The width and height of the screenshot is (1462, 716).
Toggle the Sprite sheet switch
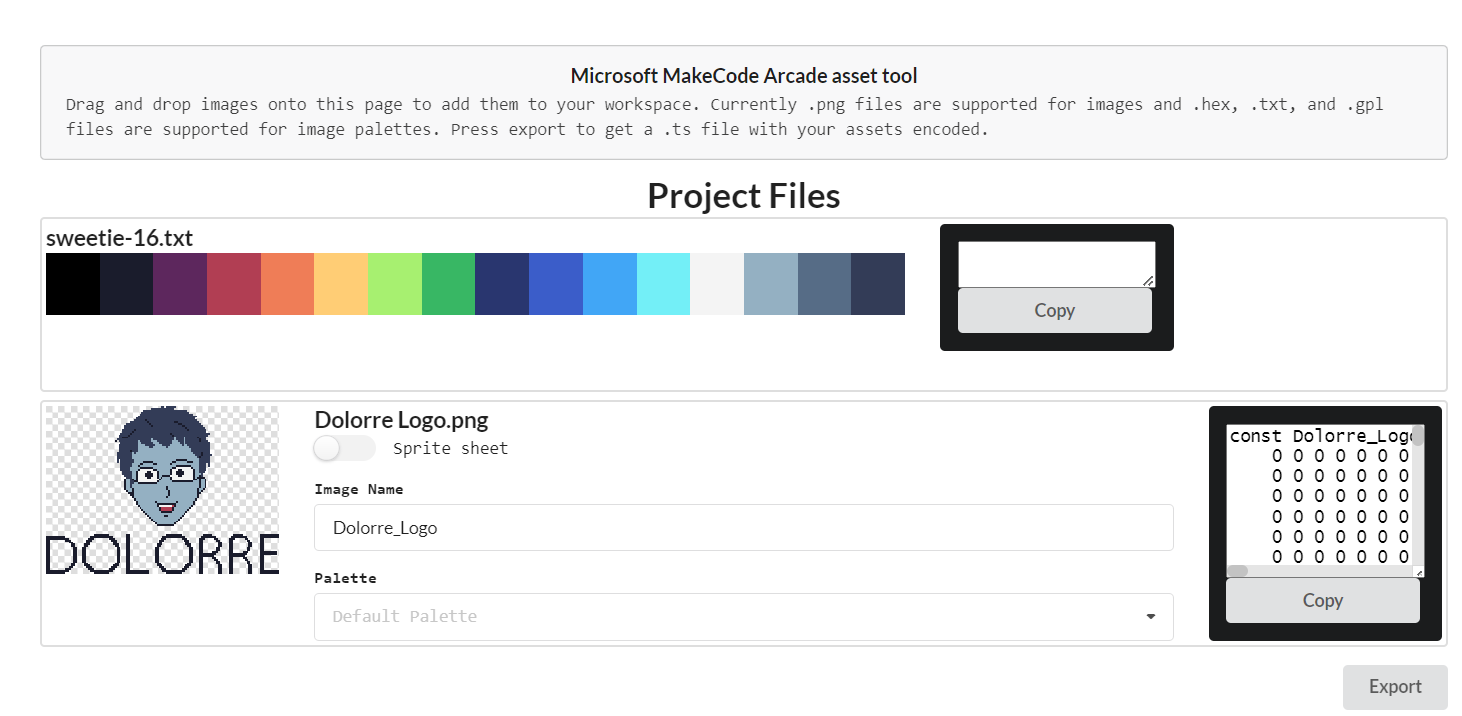click(x=344, y=448)
